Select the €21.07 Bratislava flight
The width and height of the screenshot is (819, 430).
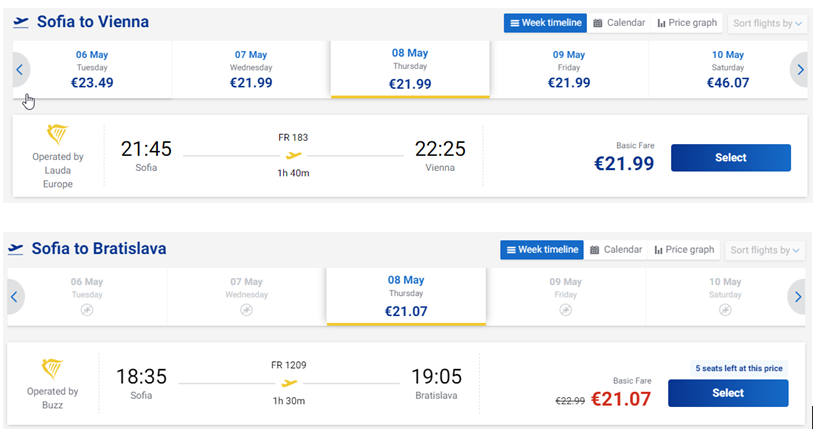728,393
